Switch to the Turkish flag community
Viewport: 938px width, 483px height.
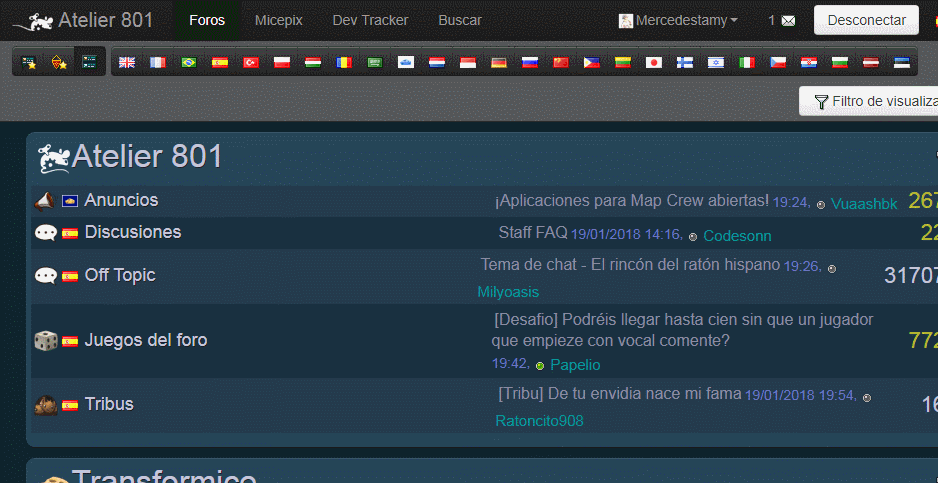[x=251, y=62]
